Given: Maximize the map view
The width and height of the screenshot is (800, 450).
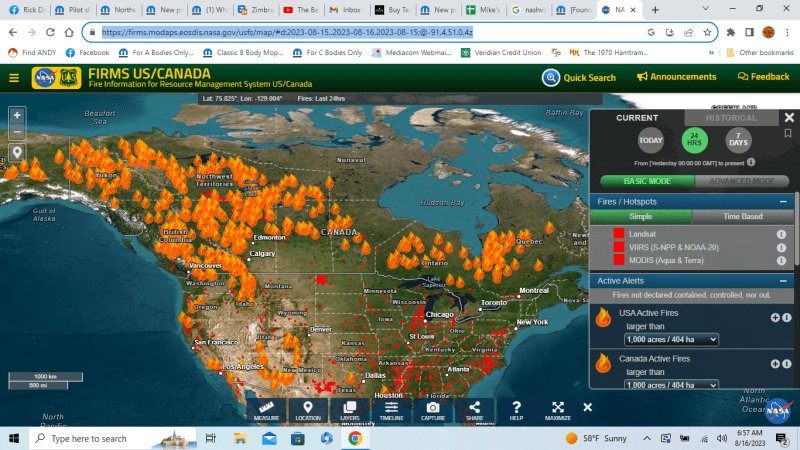Looking at the screenshot, I should click(558, 411).
